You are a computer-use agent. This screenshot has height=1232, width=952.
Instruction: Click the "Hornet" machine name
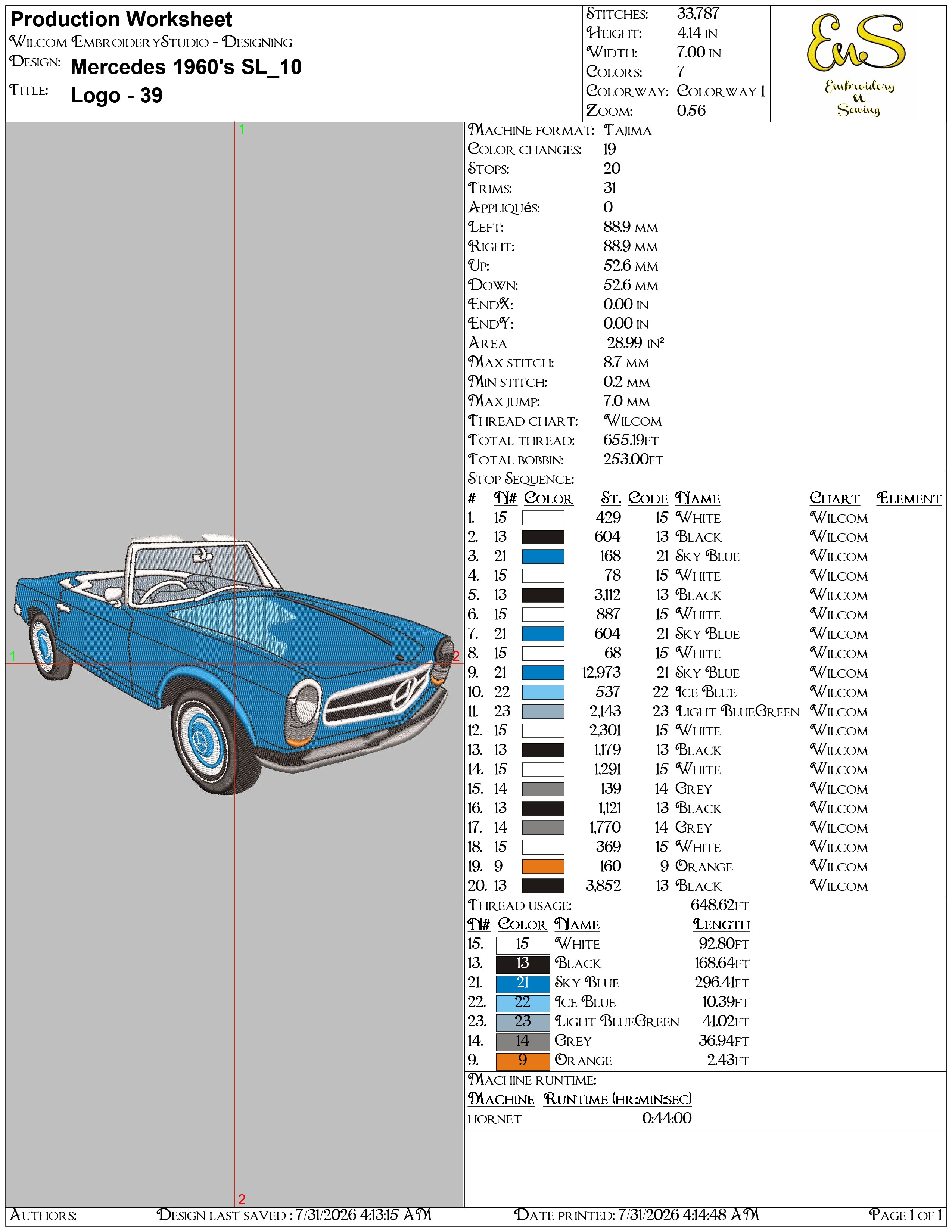(x=495, y=1119)
